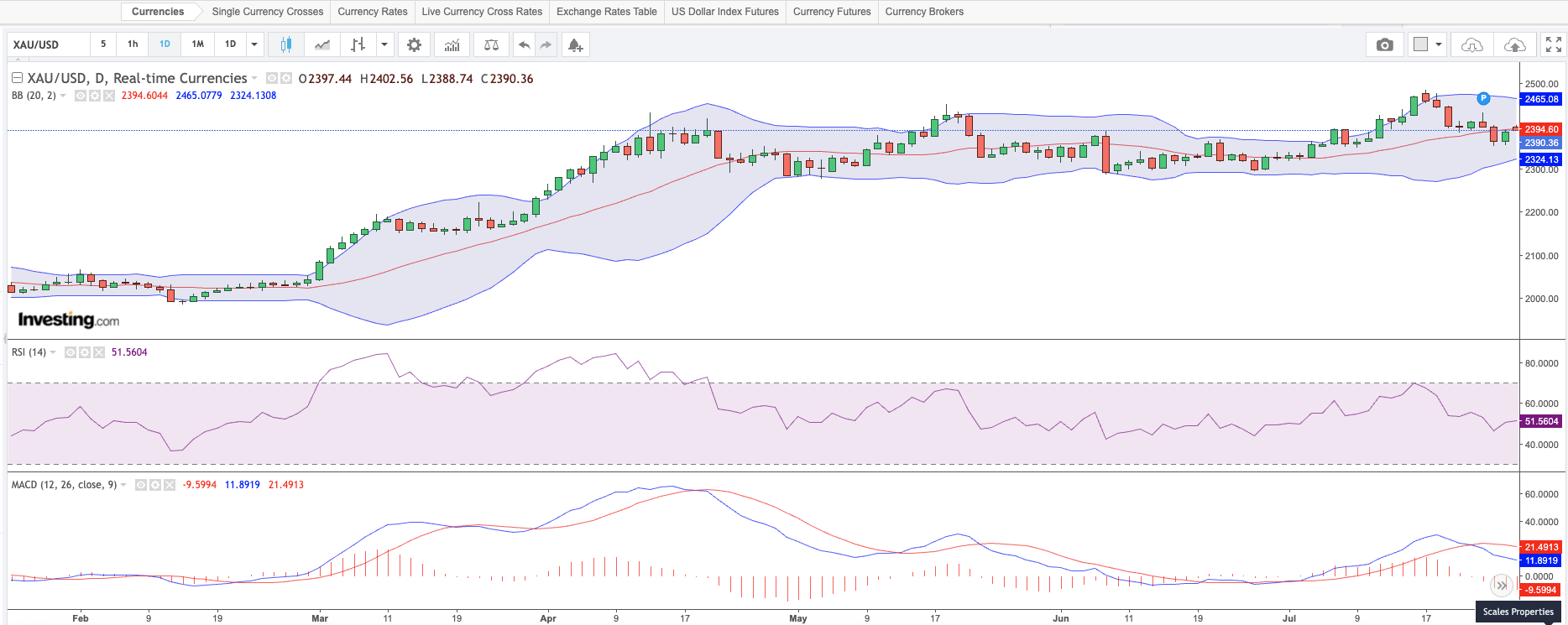The height and width of the screenshot is (625, 1568).
Task: Take a chart snapshot with camera icon
Action: click(1385, 44)
